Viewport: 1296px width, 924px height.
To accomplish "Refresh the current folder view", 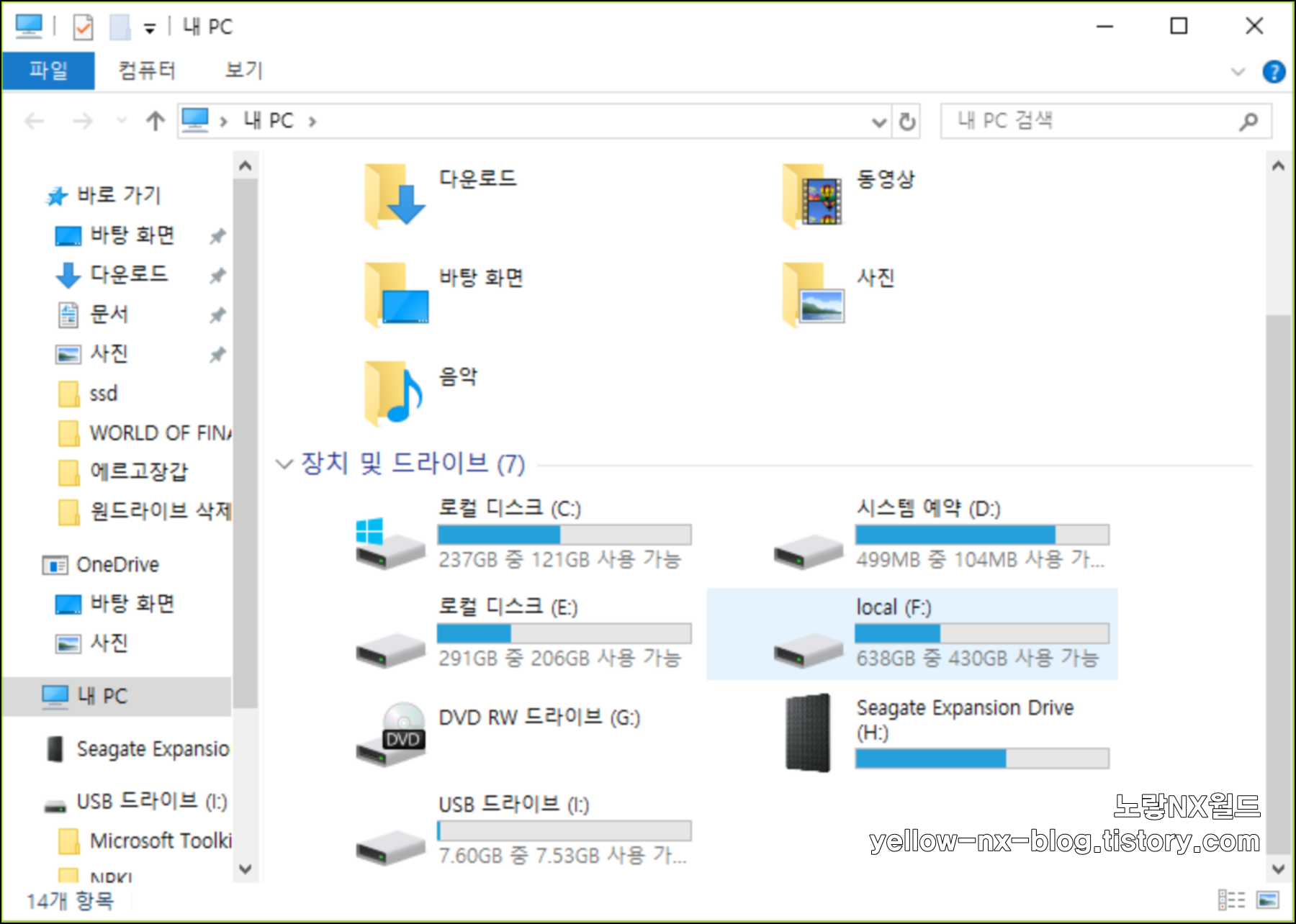I will [x=907, y=122].
